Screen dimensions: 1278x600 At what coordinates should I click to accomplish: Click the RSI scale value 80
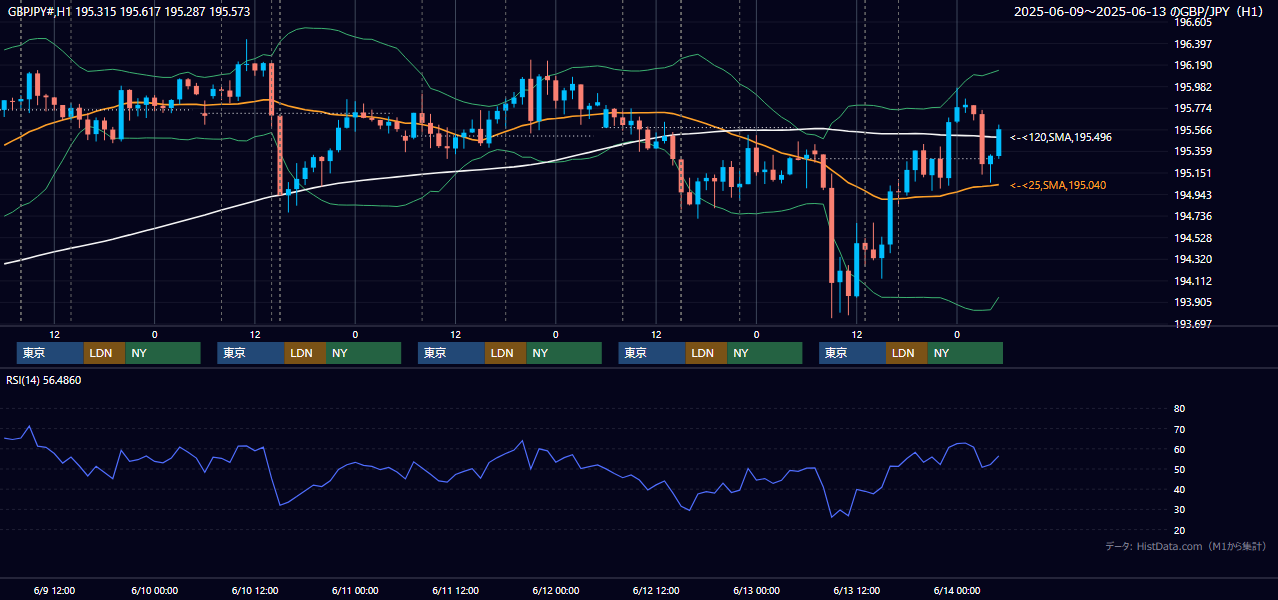(x=1179, y=409)
